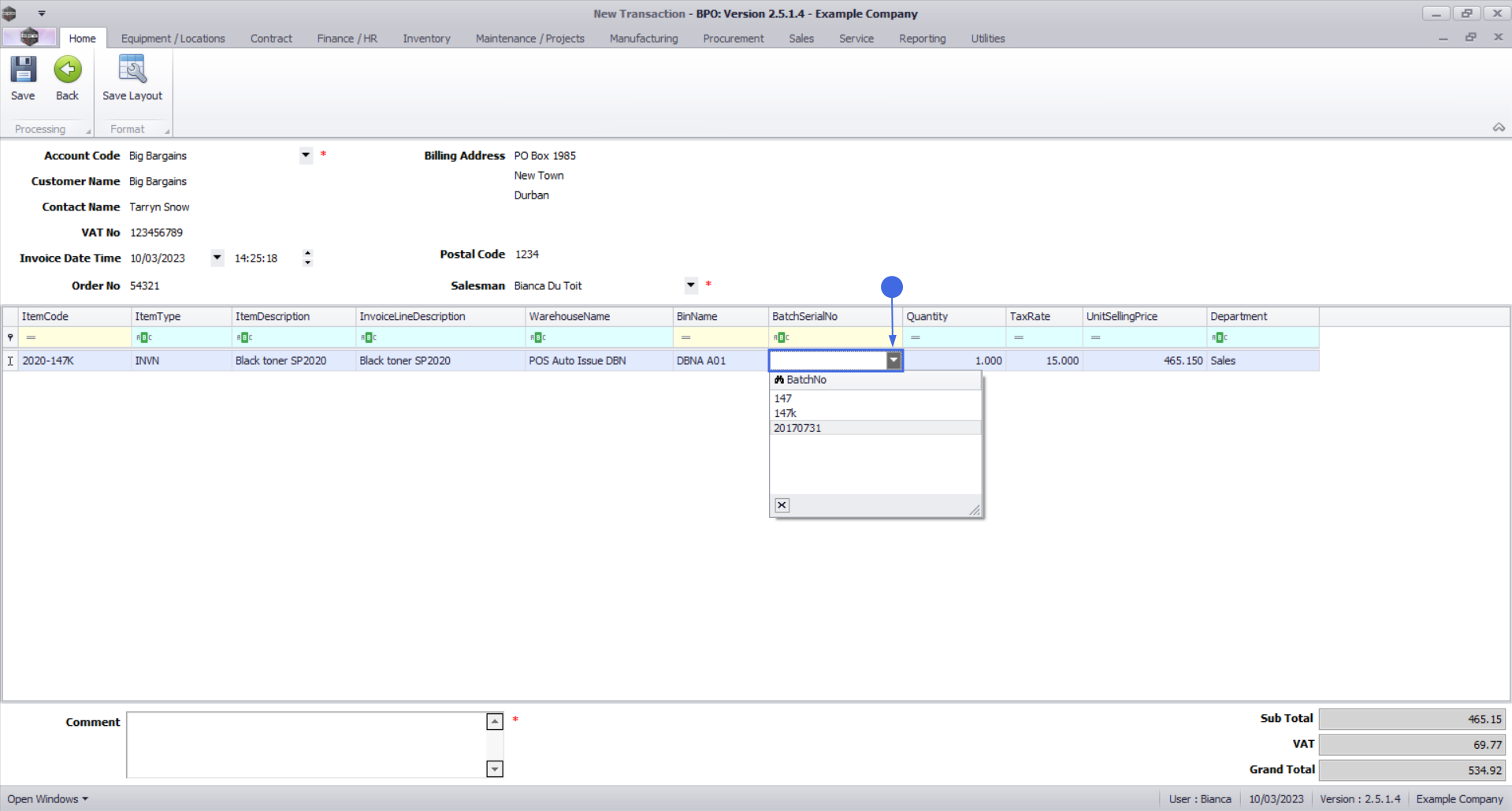Open the Reporting tab
Image resolution: width=1512 pixels, height=811 pixels.
pos(922,38)
